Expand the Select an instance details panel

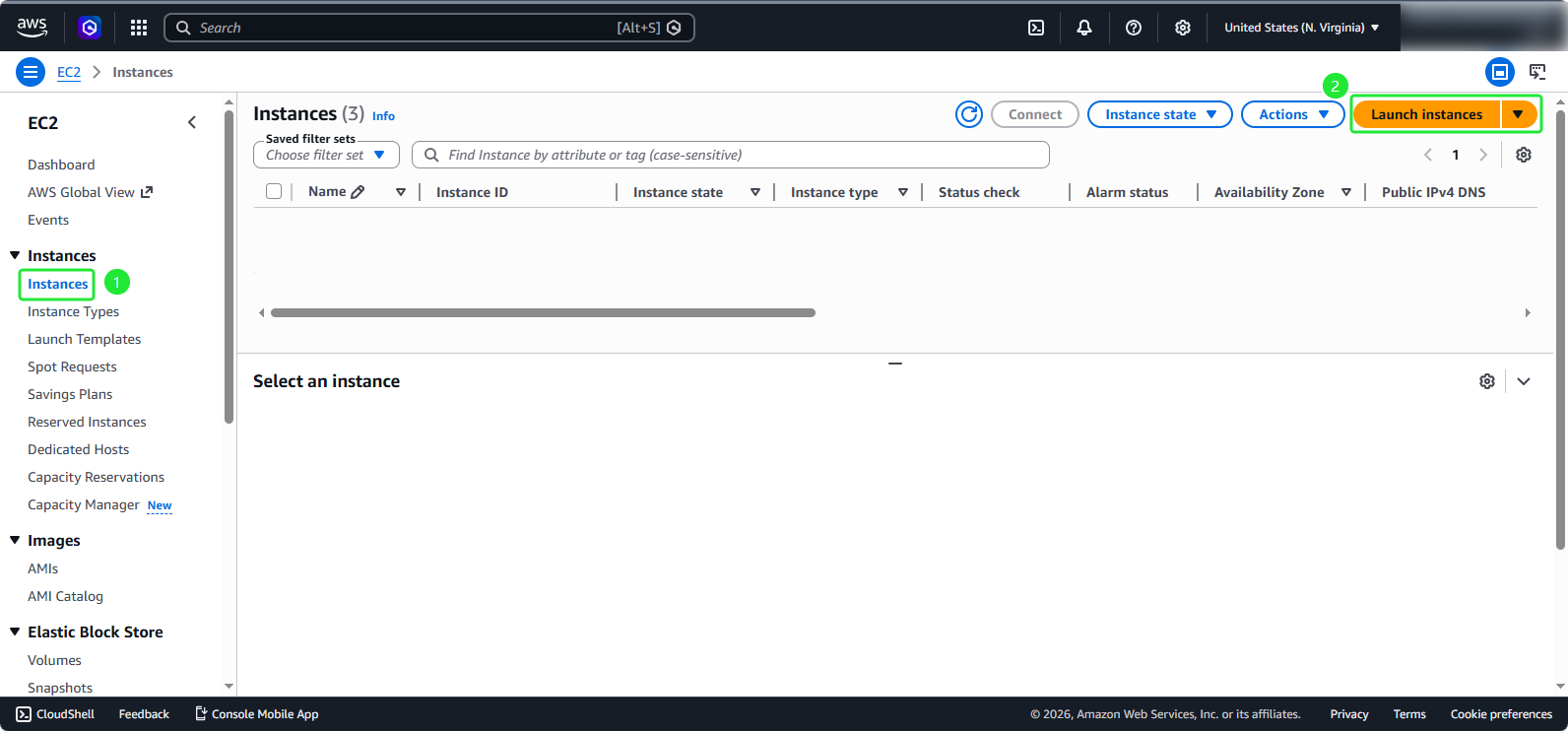(1524, 381)
